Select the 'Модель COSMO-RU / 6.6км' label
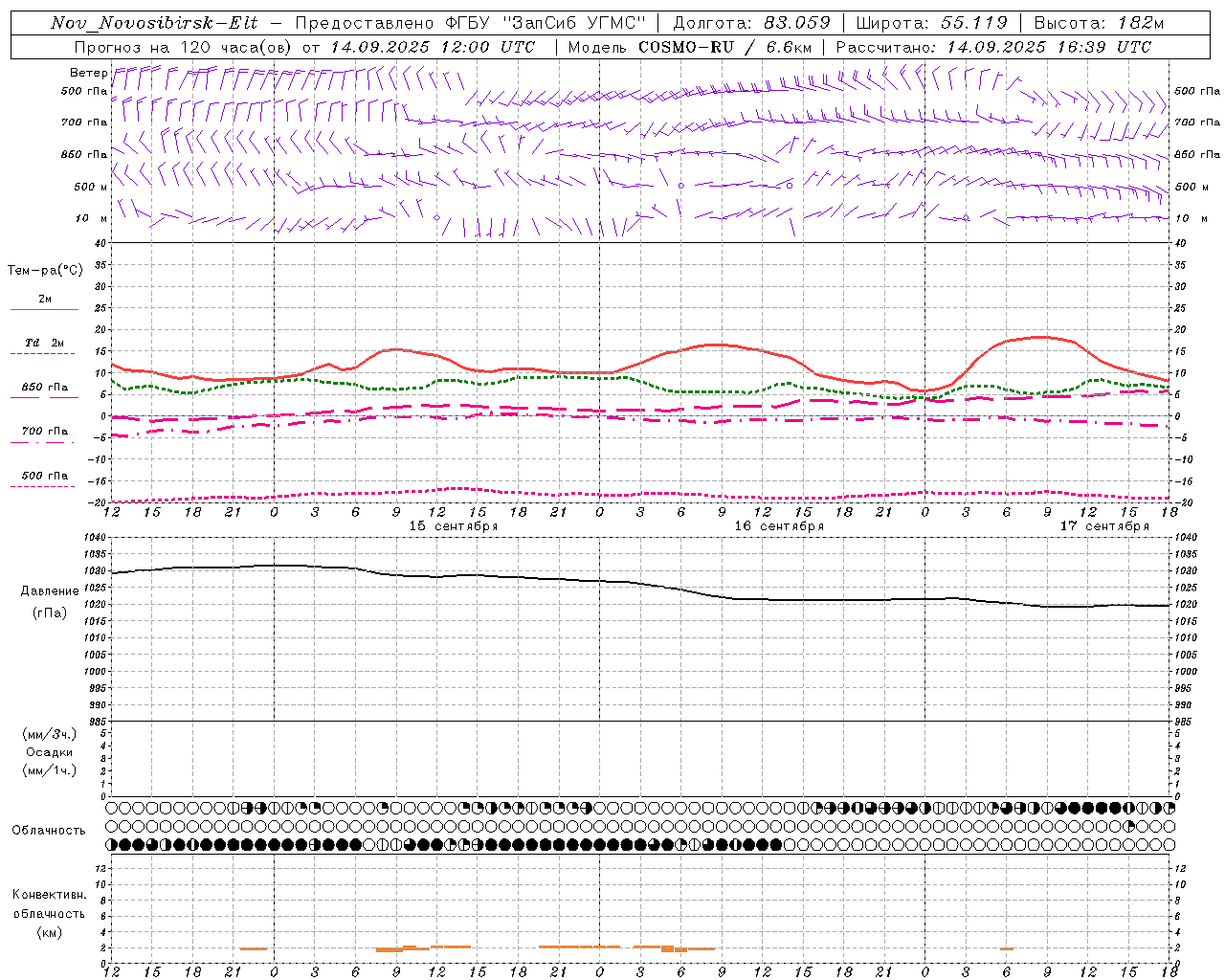Screen dimensions: 1225x980 click(x=689, y=47)
